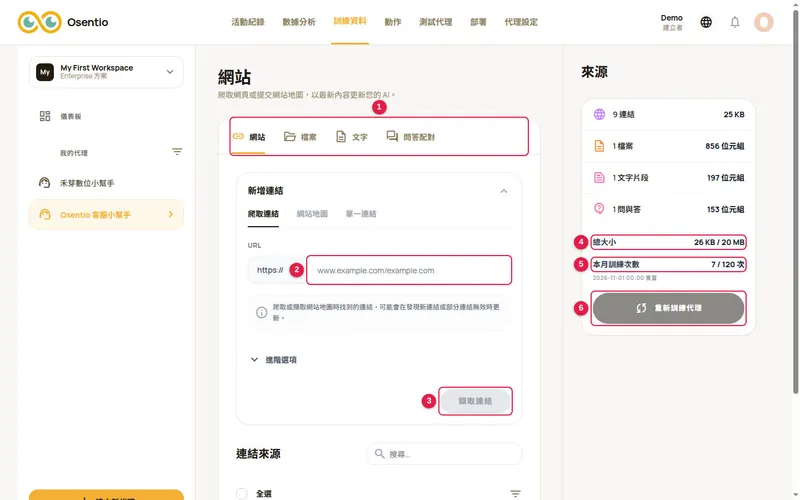This screenshot has height=500, width=800.
Task: Click the https:// protocol prefix
Action: 270,270
